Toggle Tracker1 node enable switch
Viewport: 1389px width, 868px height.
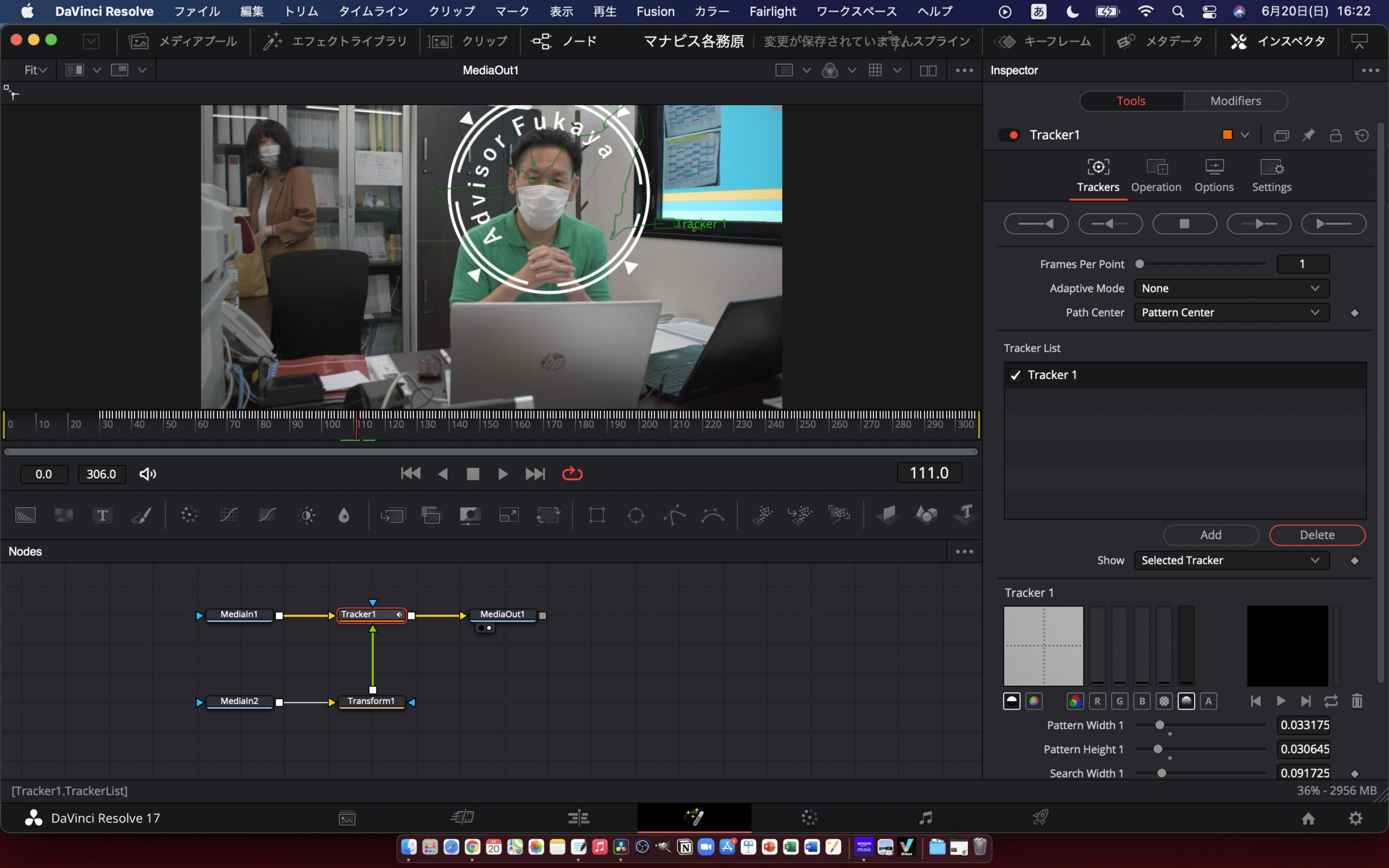coord(1009,135)
